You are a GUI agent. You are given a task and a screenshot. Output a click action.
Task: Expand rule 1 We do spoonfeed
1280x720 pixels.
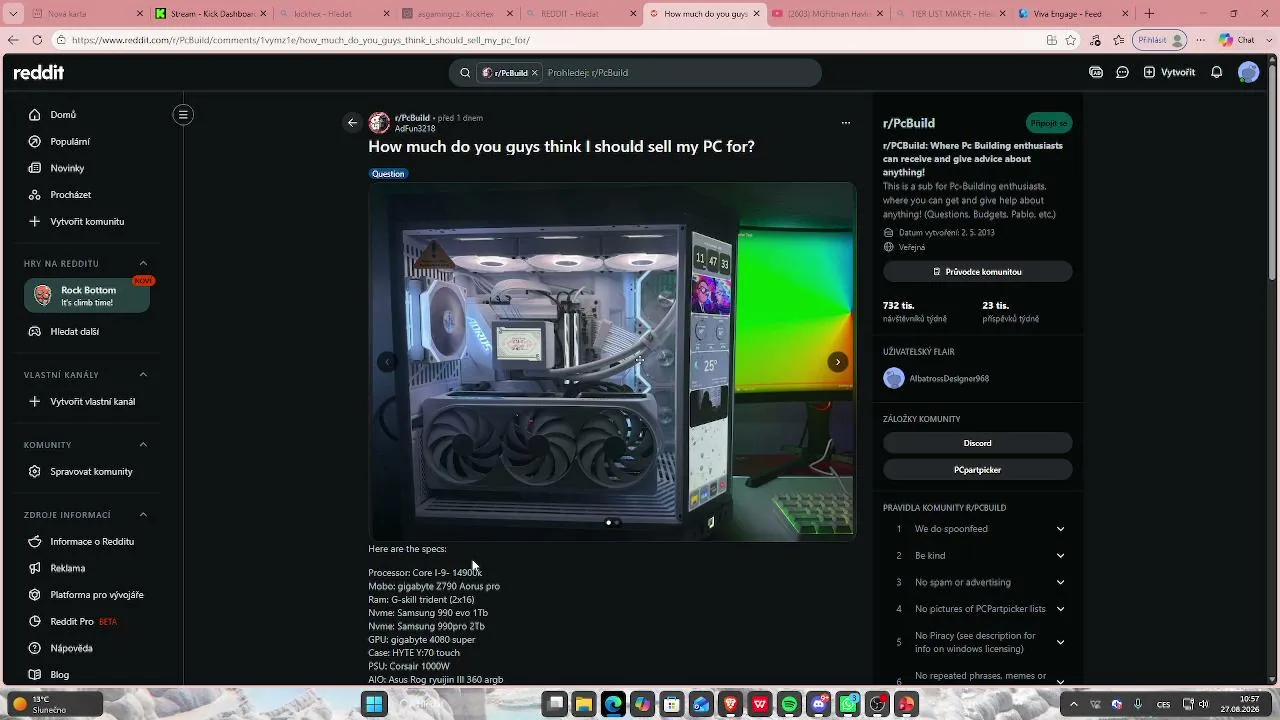[1061, 529]
